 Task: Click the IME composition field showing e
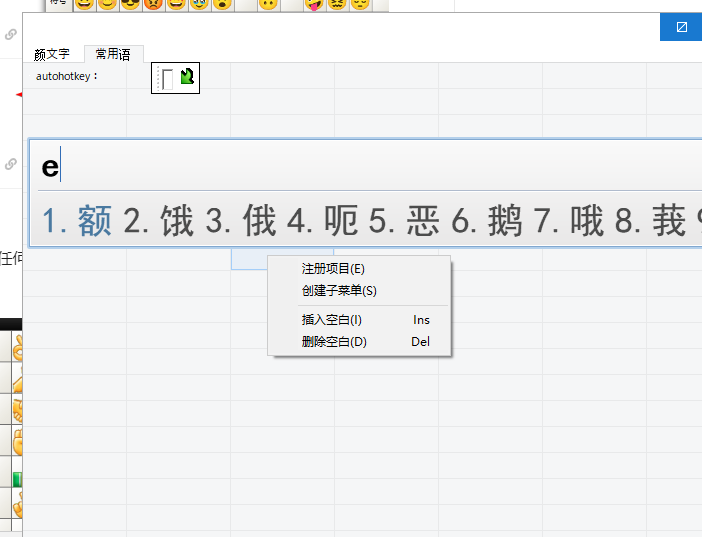tap(300, 166)
